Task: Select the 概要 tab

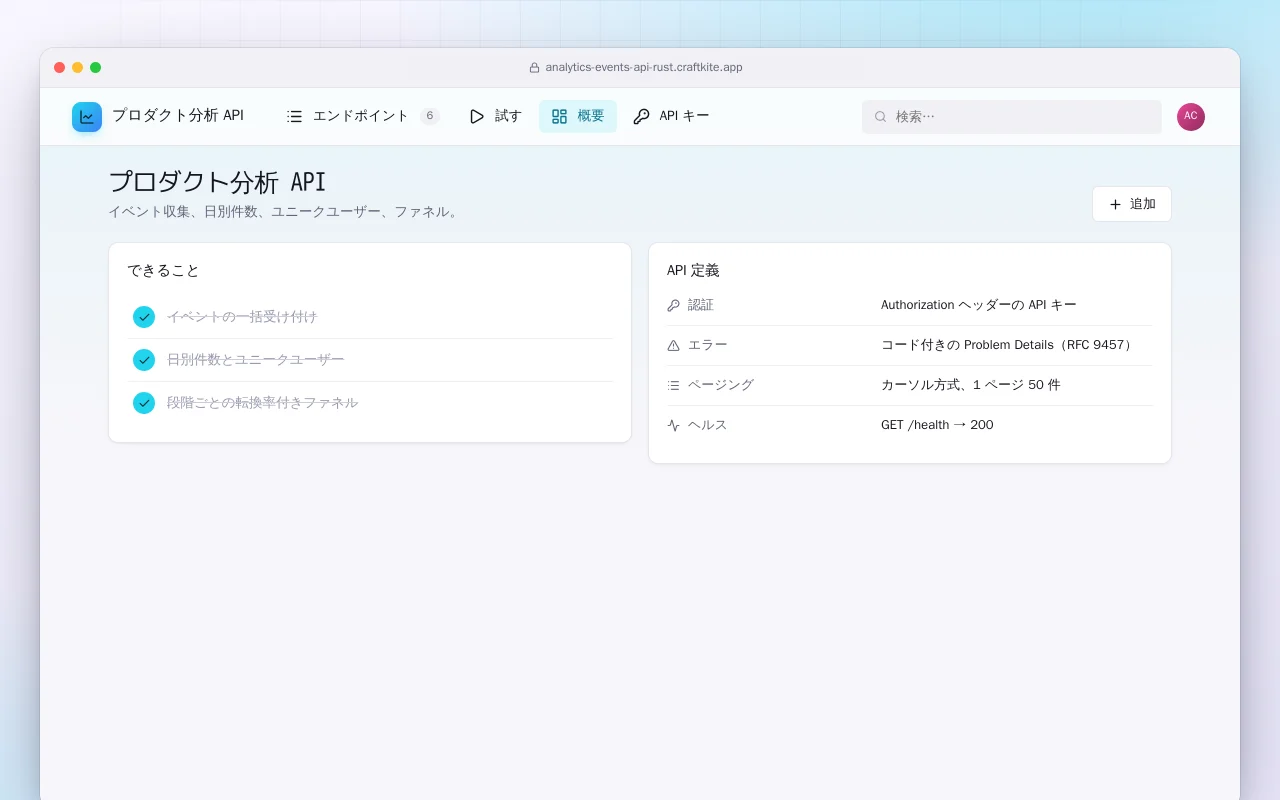Action: click(578, 116)
